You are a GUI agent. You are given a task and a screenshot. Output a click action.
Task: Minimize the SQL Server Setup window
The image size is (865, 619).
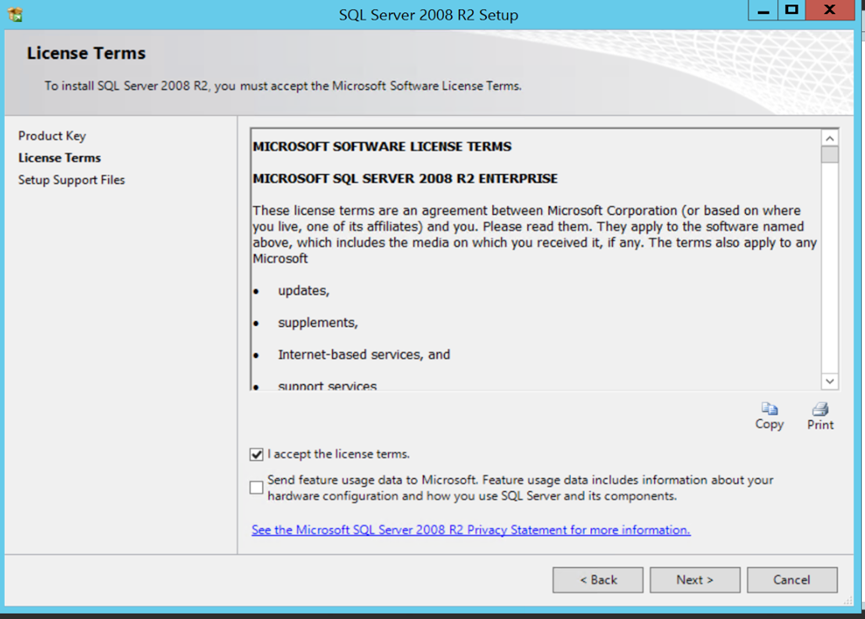tap(763, 10)
